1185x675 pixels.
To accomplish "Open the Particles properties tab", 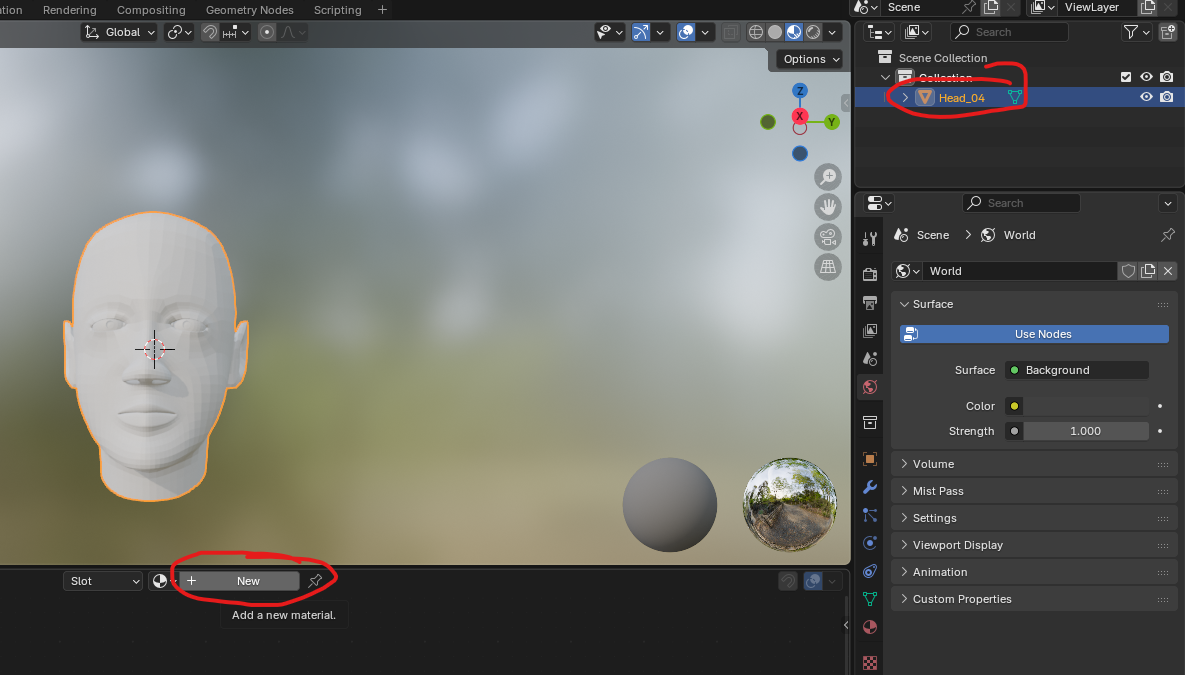I will click(x=870, y=515).
